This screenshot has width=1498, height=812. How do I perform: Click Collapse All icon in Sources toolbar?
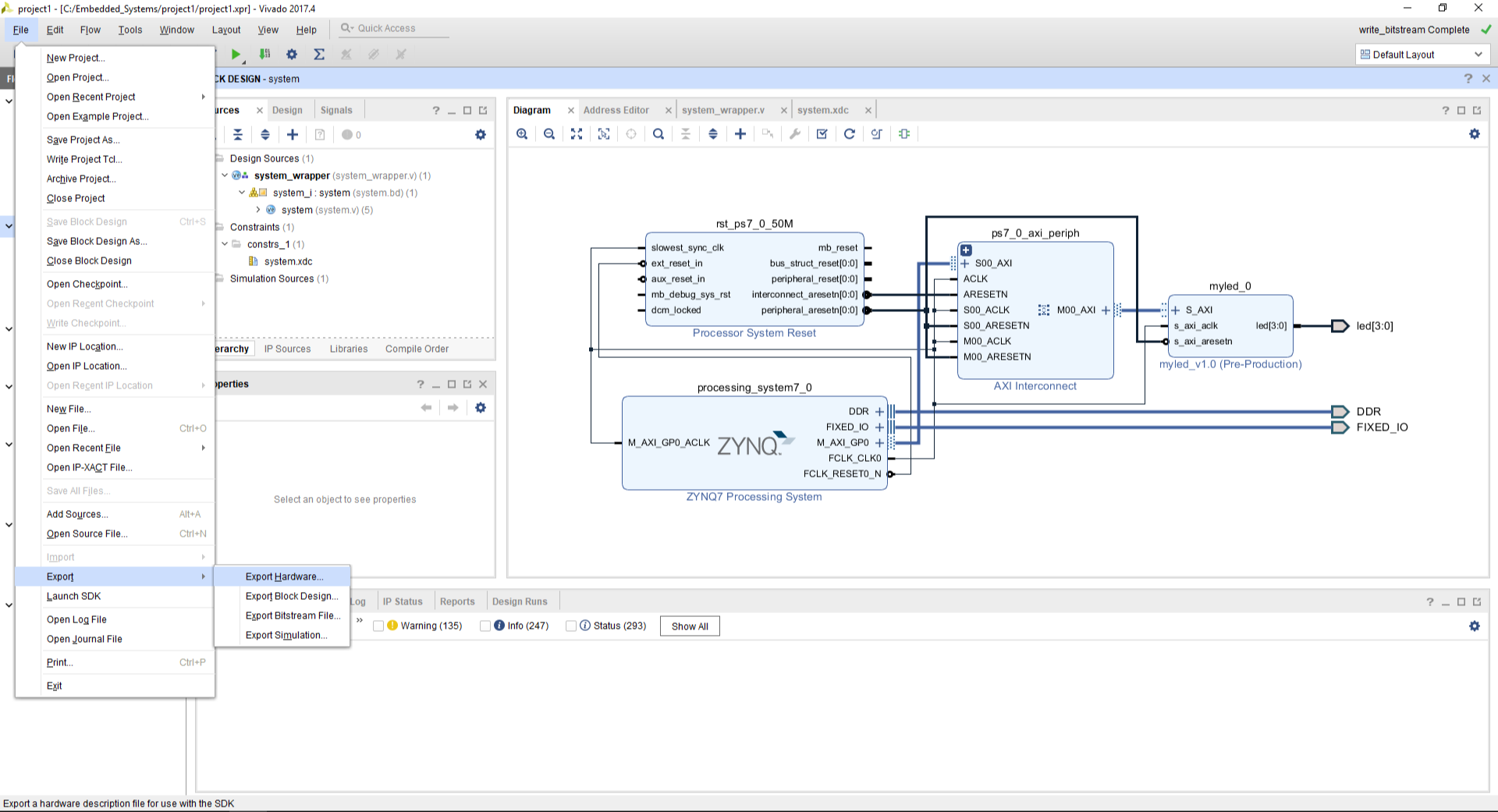pos(238,135)
